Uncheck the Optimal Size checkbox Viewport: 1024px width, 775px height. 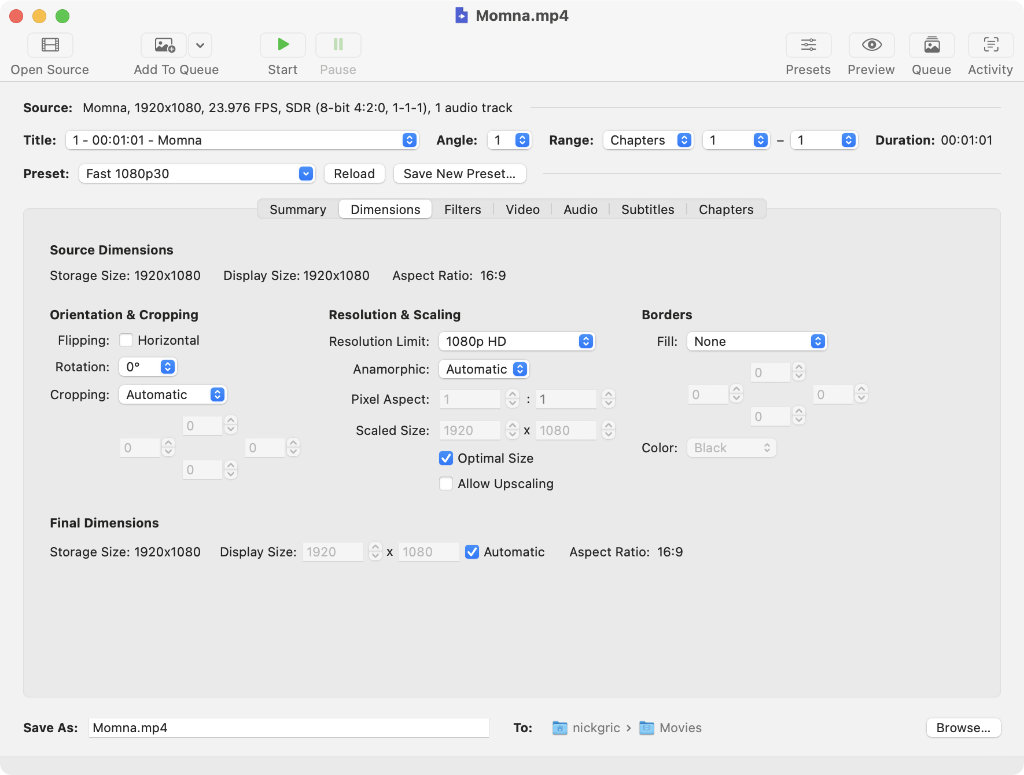(446, 459)
